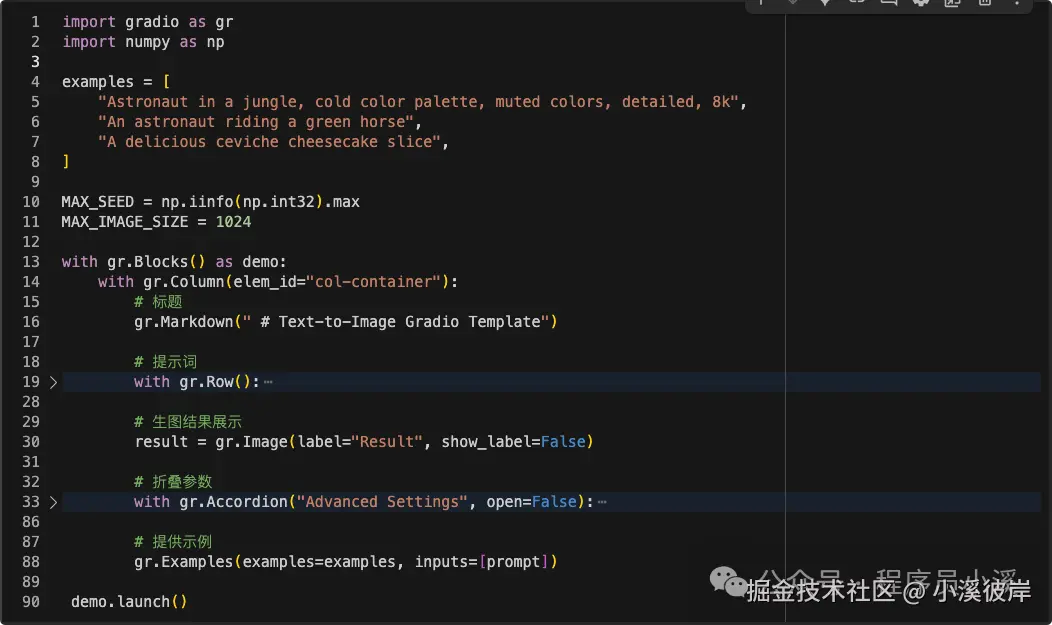Click the closing bracket on line 8
Image resolution: width=1052 pixels, height=625 pixels.
66,162
